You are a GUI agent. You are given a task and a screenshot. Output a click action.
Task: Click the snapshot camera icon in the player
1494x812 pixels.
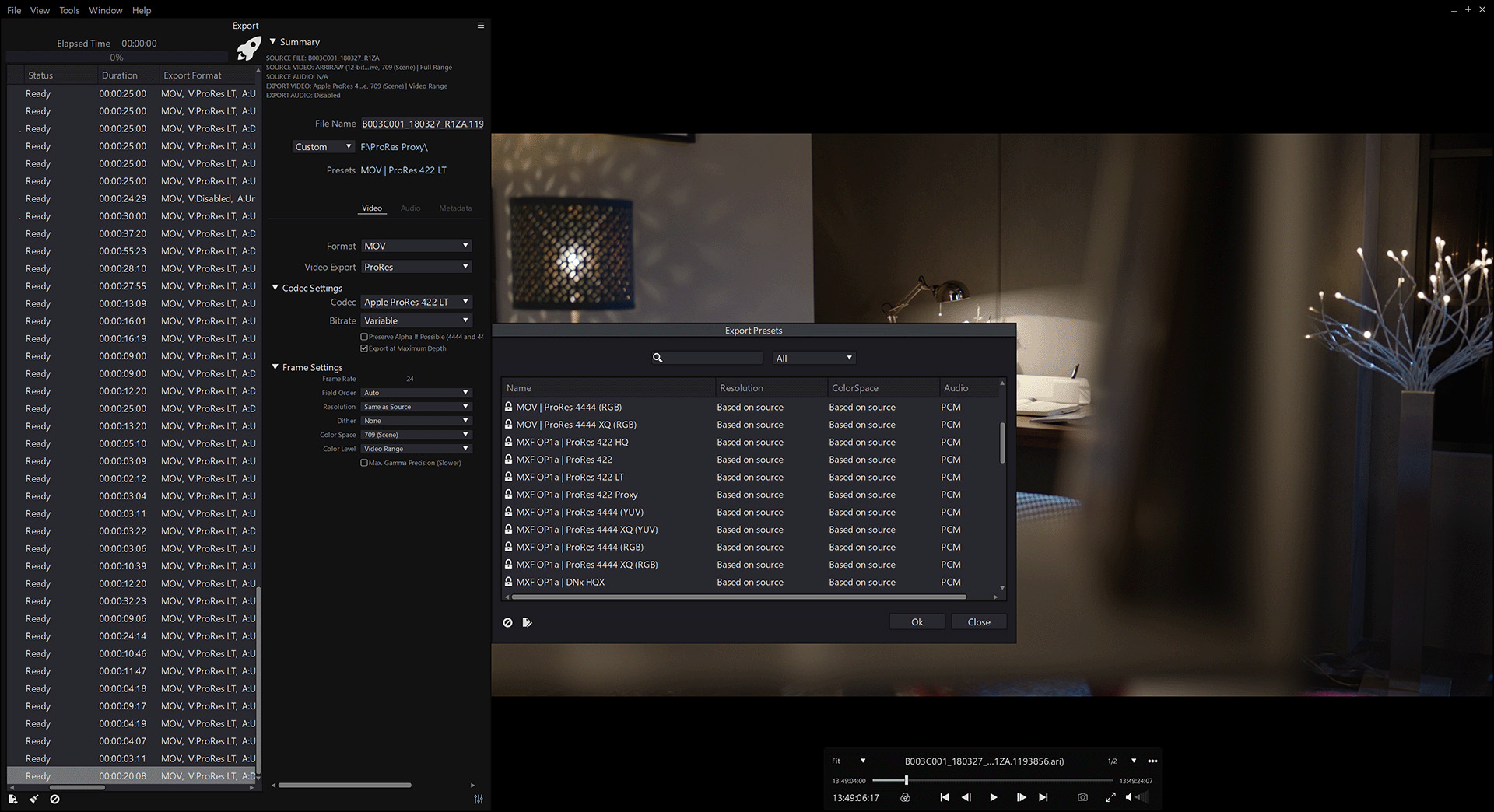[1082, 797]
